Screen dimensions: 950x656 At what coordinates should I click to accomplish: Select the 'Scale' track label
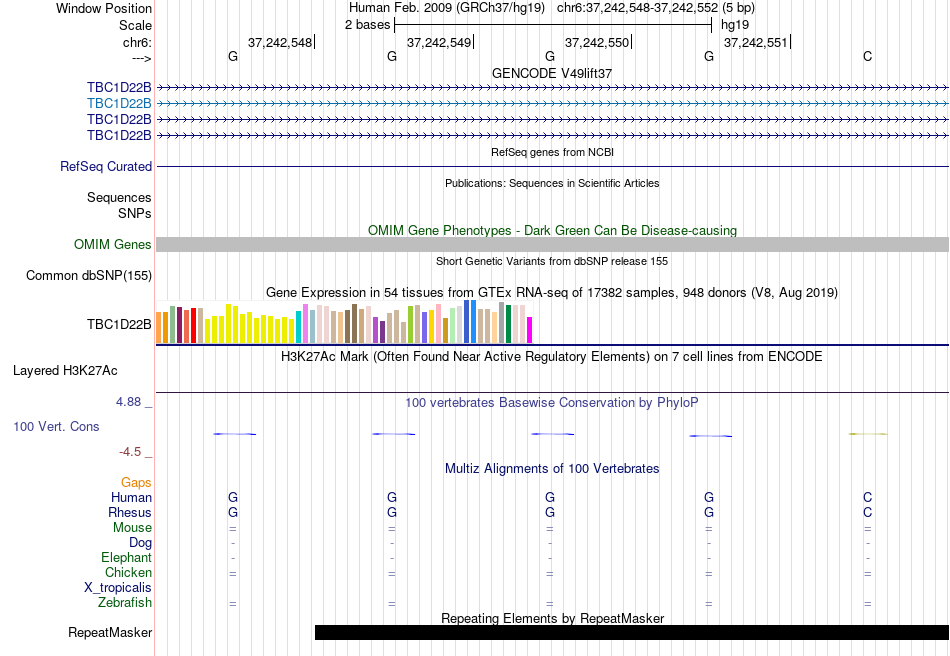pos(135,25)
